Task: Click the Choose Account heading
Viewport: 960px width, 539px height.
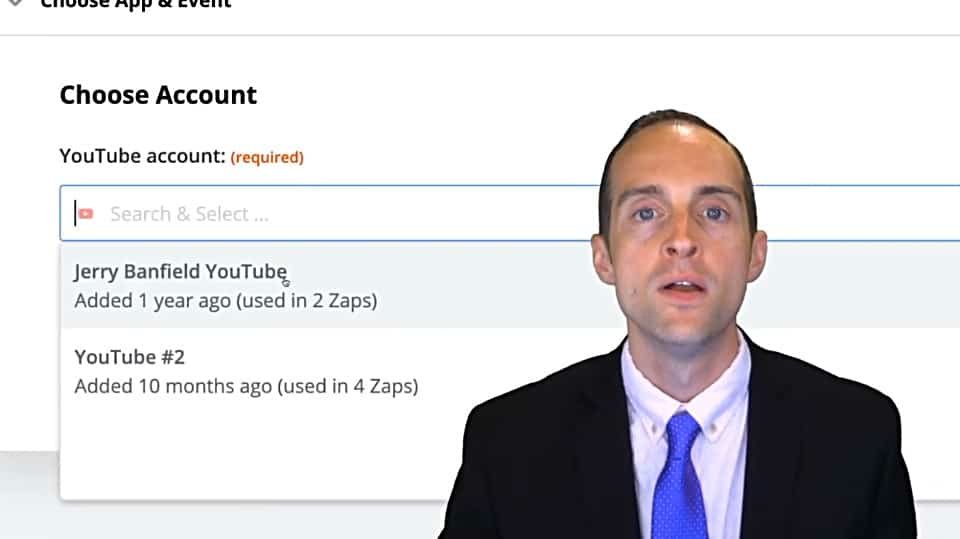Action: (159, 95)
